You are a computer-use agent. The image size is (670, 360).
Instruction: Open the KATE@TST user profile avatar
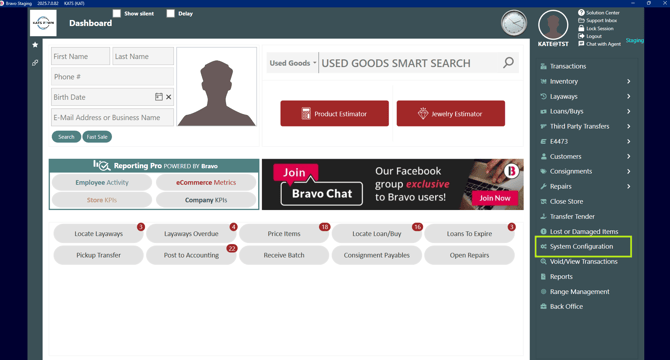coord(553,25)
